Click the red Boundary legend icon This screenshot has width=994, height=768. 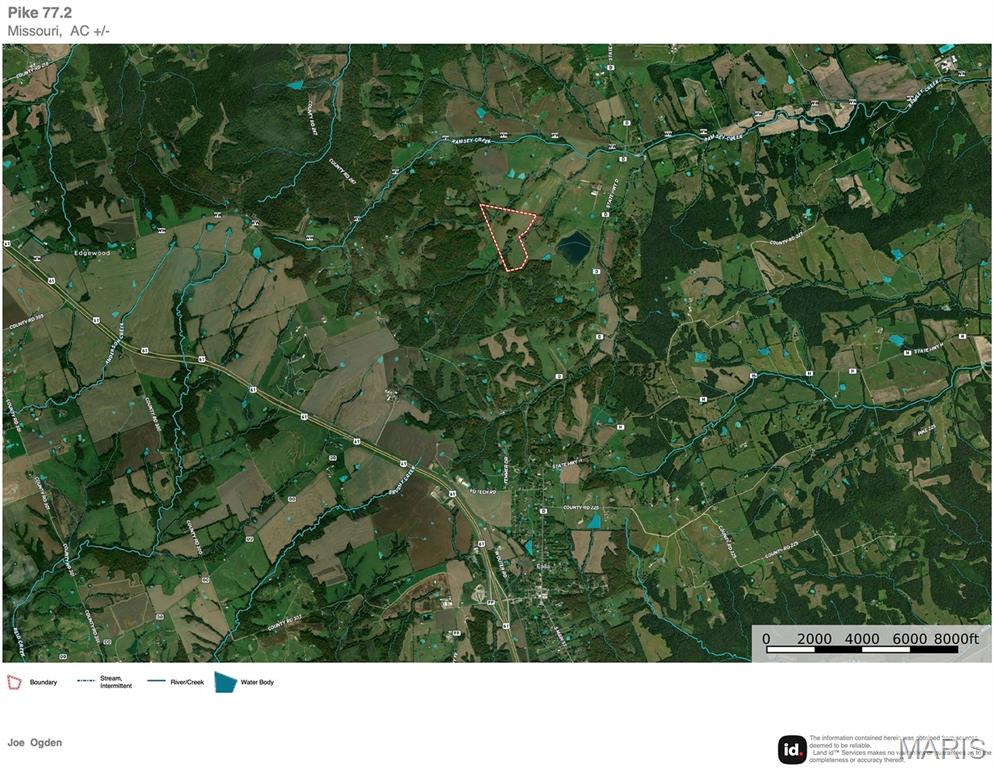click(x=14, y=682)
